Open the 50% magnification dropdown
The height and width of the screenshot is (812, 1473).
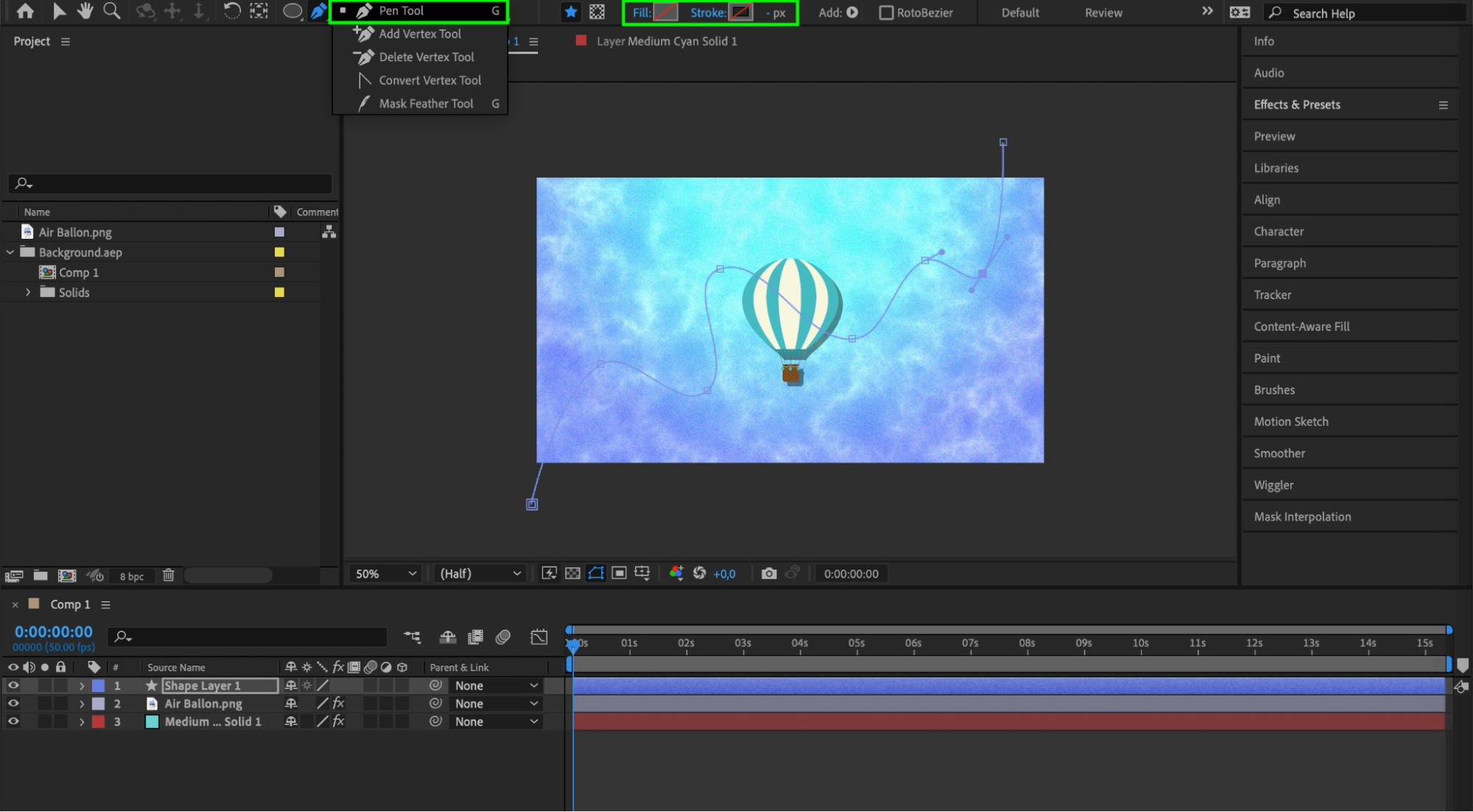point(385,573)
